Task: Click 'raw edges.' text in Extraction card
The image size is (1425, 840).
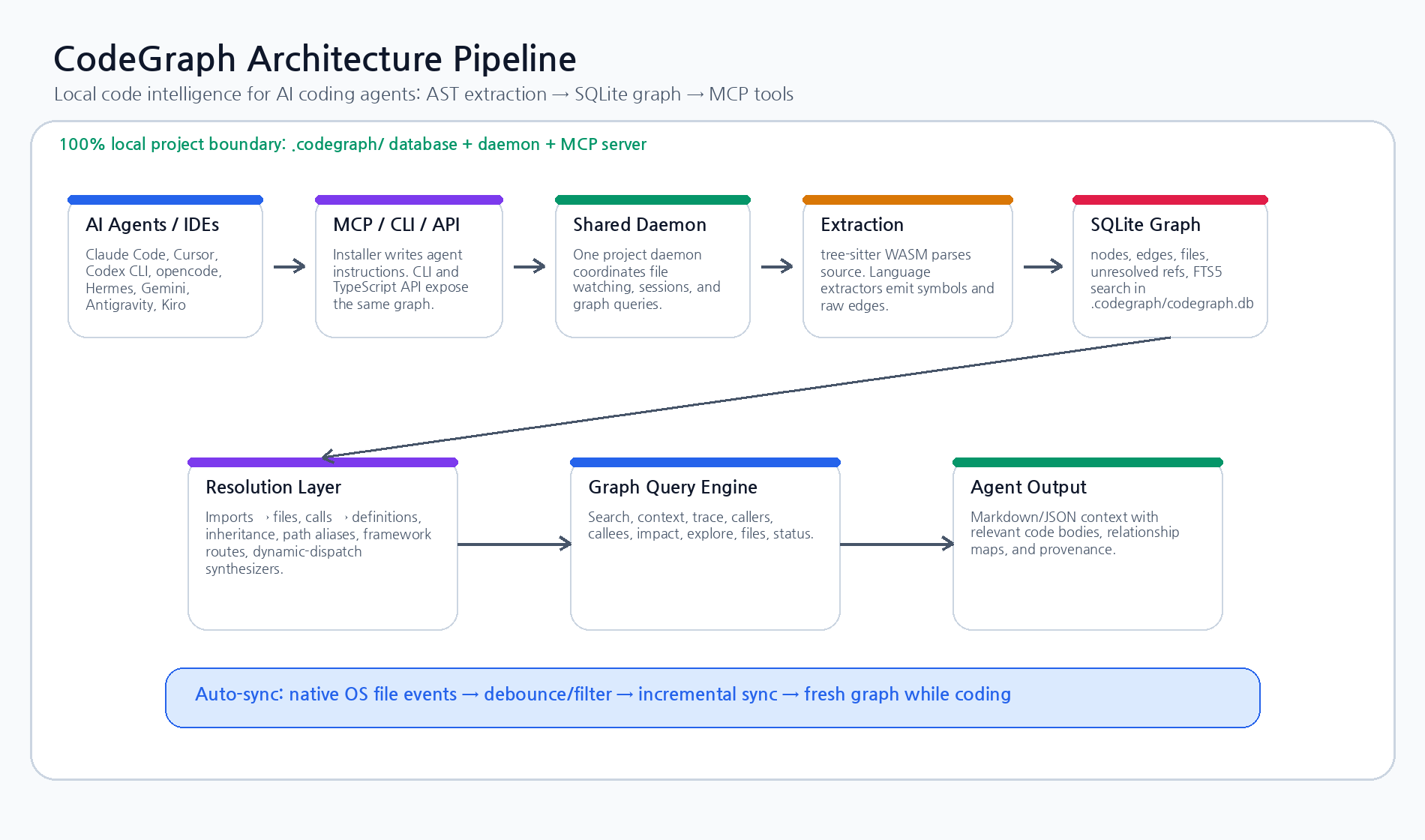Action: click(854, 306)
